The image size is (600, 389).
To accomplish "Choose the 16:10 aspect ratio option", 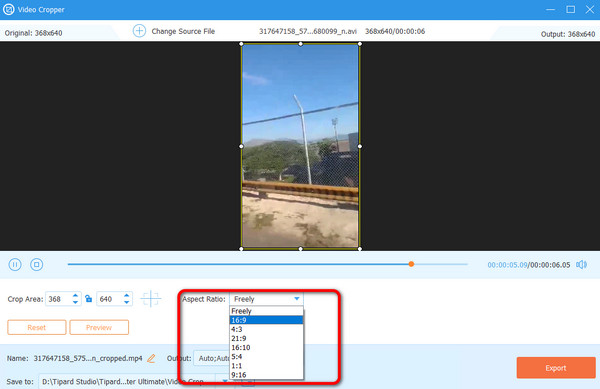I will [266, 348].
